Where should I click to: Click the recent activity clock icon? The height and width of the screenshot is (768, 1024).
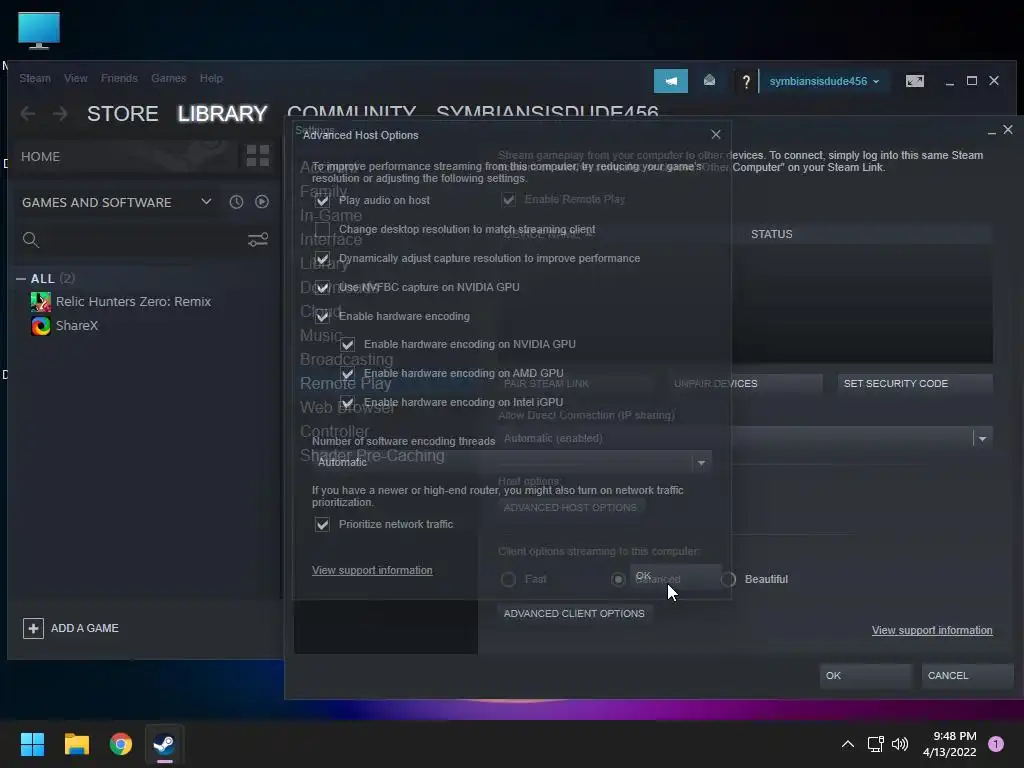click(x=236, y=202)
